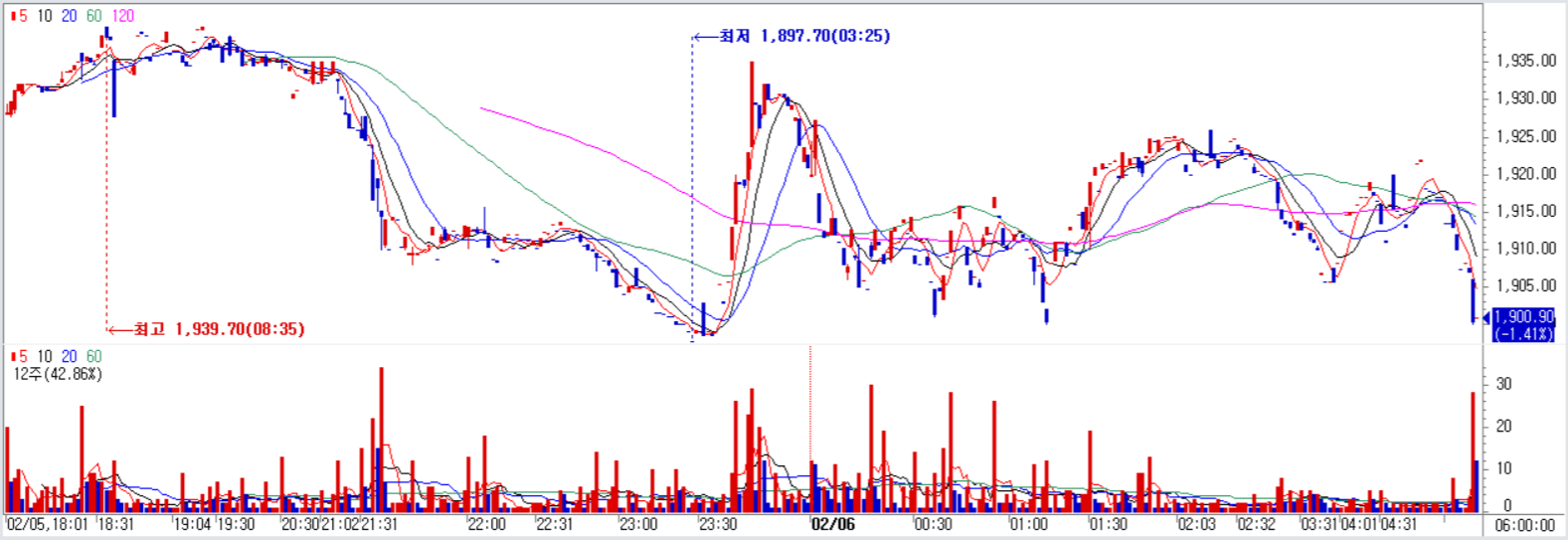Image resolution: width=1568 pixels, height=540 pixels.
Task: Click the 30 tick on the volume axis
Action: 1504,384
